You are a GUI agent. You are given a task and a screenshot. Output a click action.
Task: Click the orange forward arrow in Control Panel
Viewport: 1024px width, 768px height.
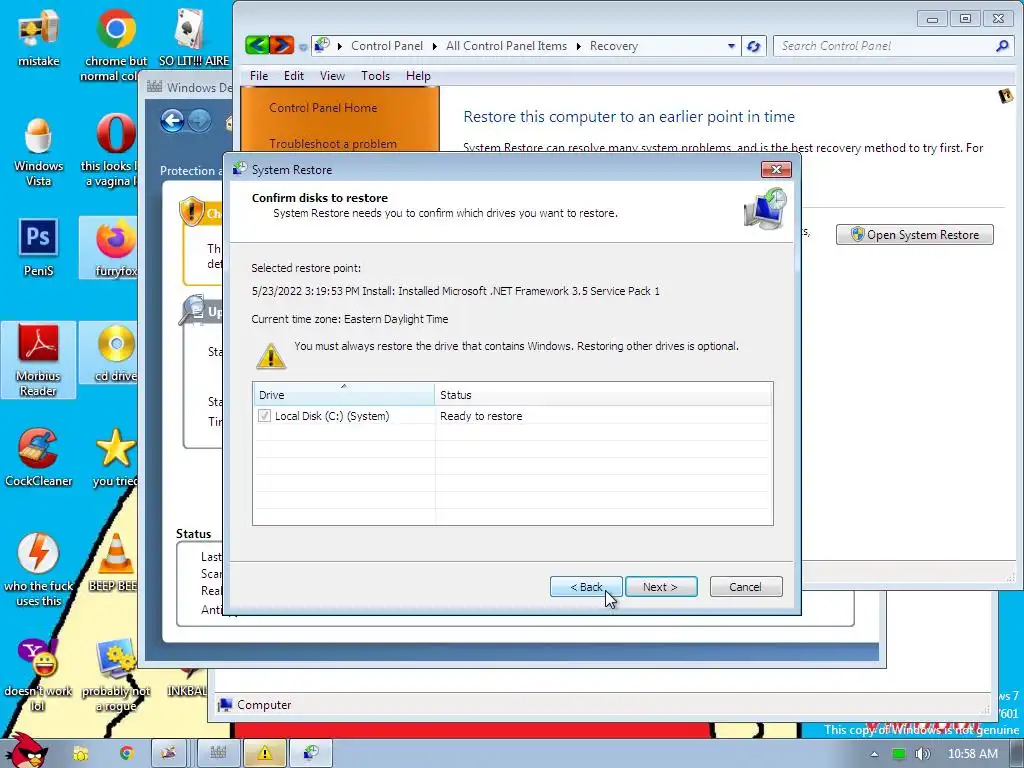pyautogui.click(x=281, y=45)
